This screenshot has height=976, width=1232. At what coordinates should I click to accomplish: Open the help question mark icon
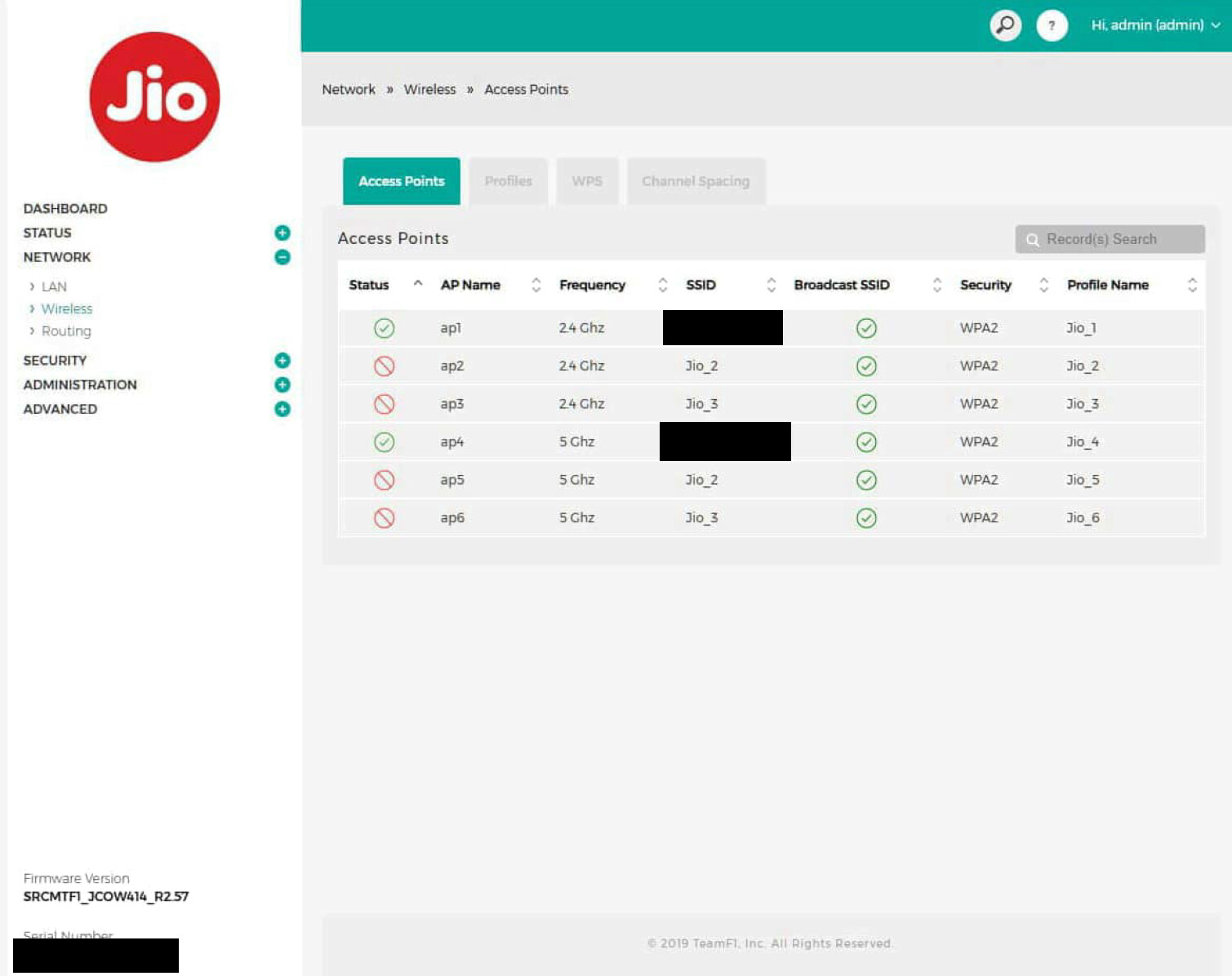click(1052, 25)
